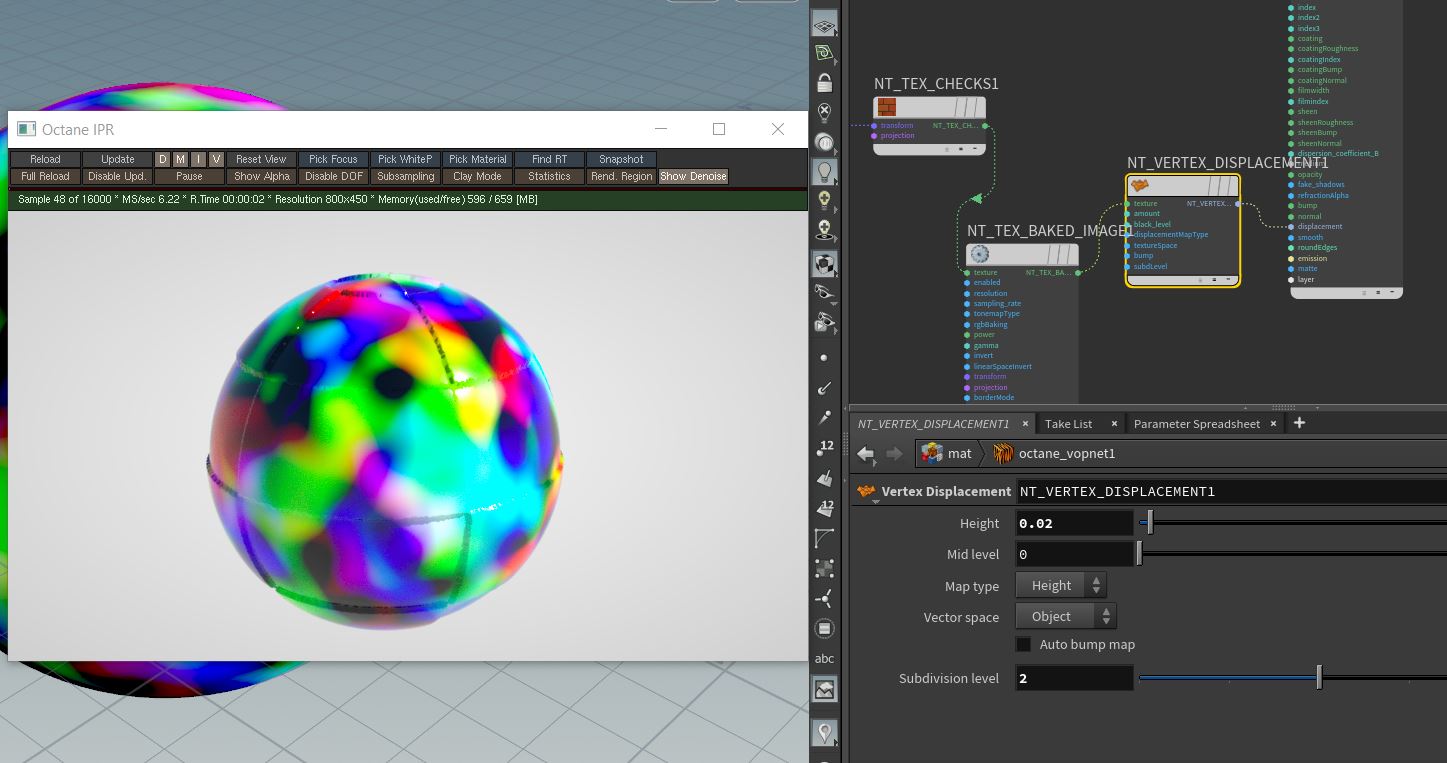Switch to the Parameter Spreadsheet tab

(1197, 424)
